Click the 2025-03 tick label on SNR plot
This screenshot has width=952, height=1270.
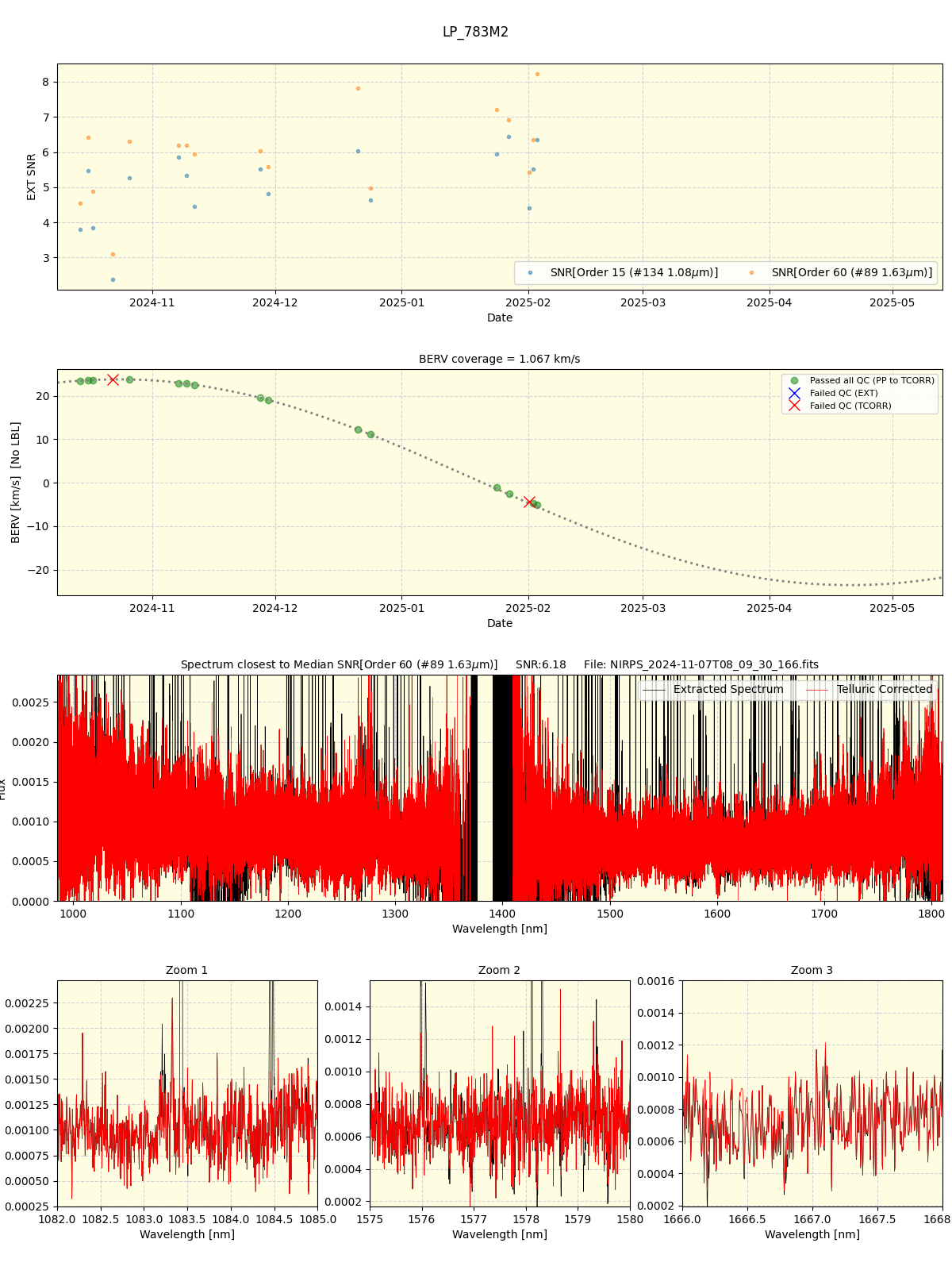click(643, 302)
